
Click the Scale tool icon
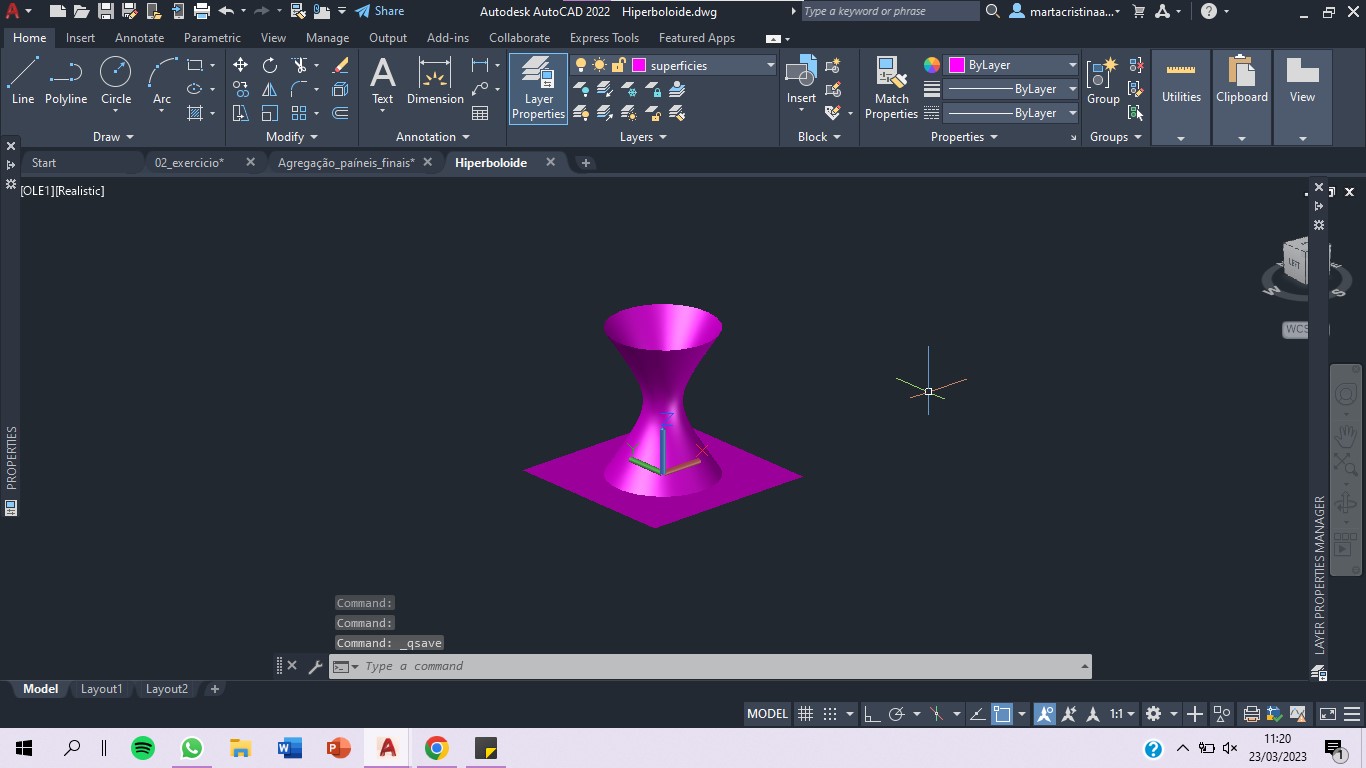pos(270,113)
